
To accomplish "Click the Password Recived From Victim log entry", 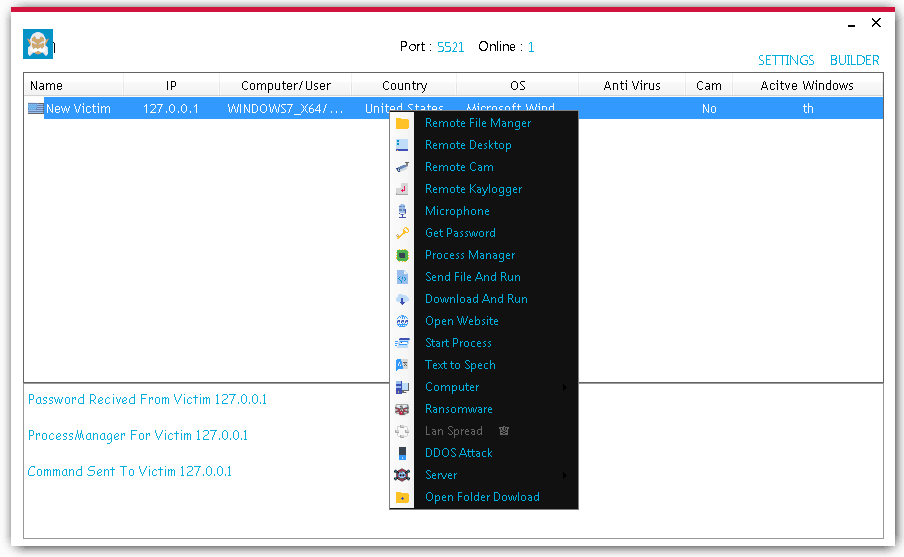I will coord(147,400).
